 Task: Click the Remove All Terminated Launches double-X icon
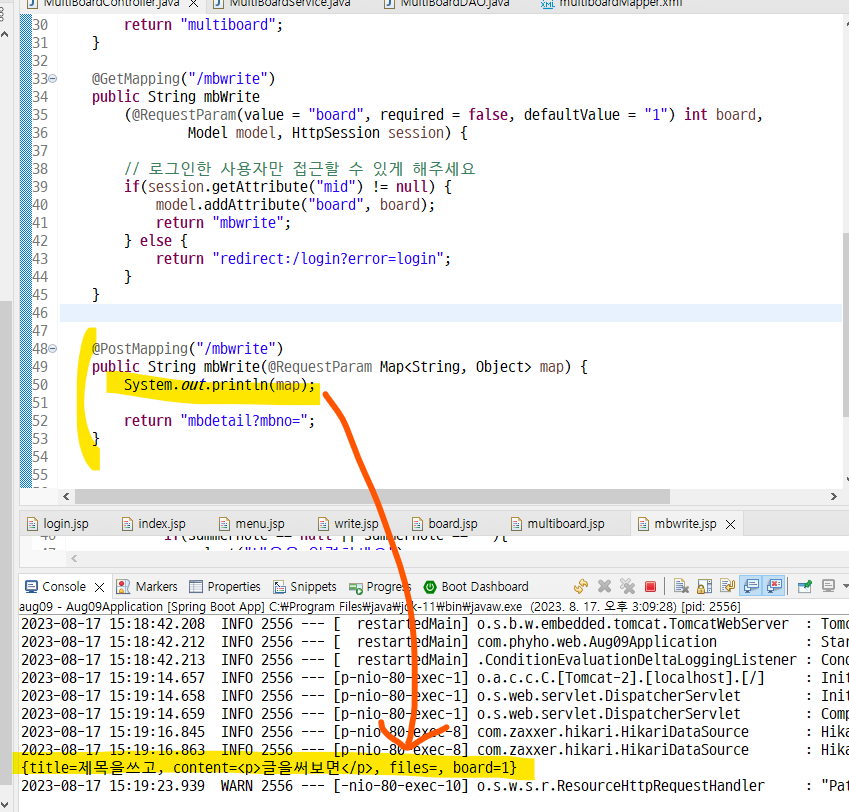(627, 586)
